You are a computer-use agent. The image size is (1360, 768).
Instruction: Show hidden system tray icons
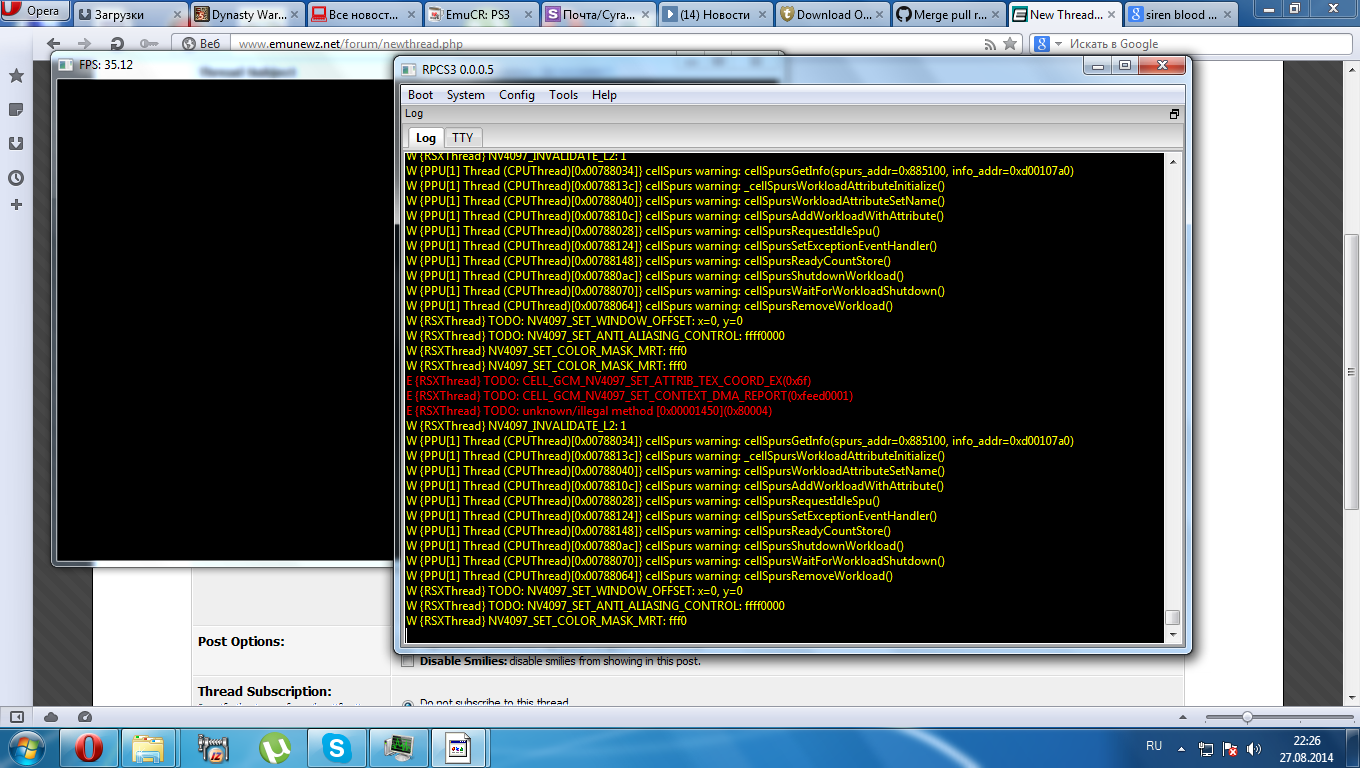coord(1183,747)
